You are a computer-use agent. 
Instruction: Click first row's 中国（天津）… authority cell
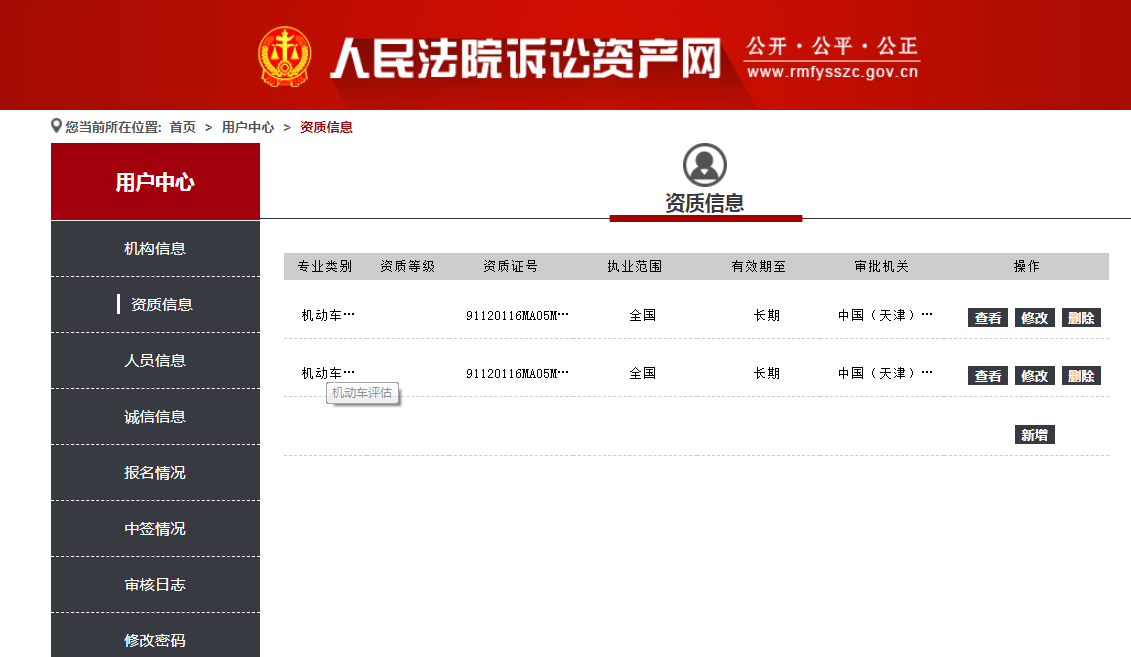coord(885,315)
